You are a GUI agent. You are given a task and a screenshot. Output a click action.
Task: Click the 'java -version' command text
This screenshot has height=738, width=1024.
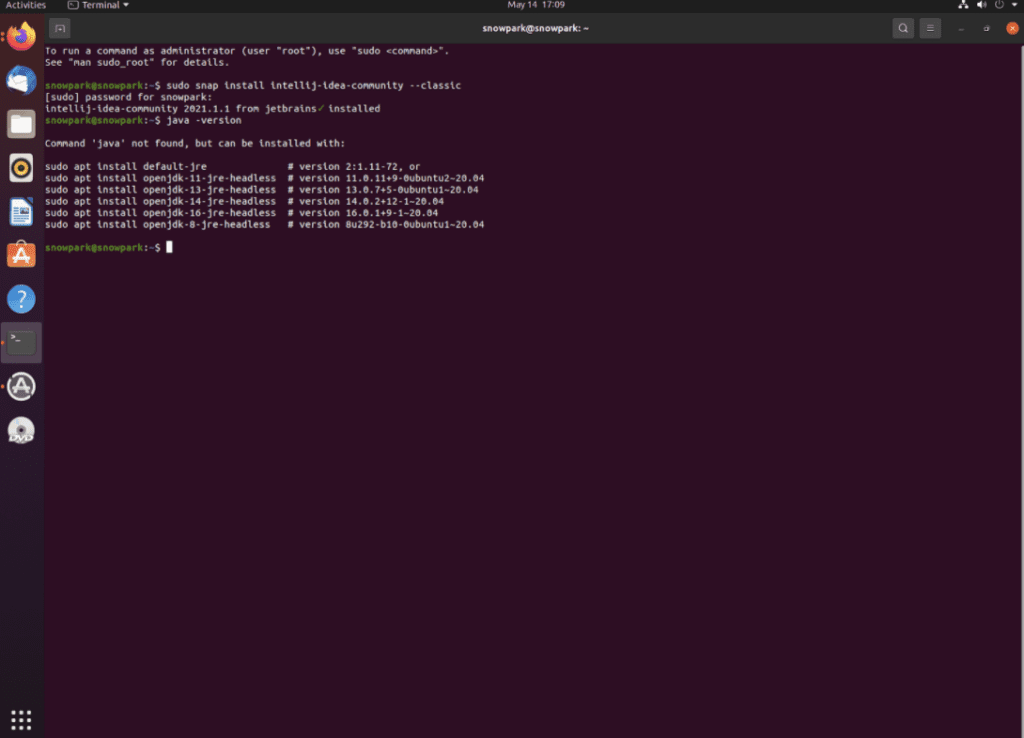click(x=204, y=120)
